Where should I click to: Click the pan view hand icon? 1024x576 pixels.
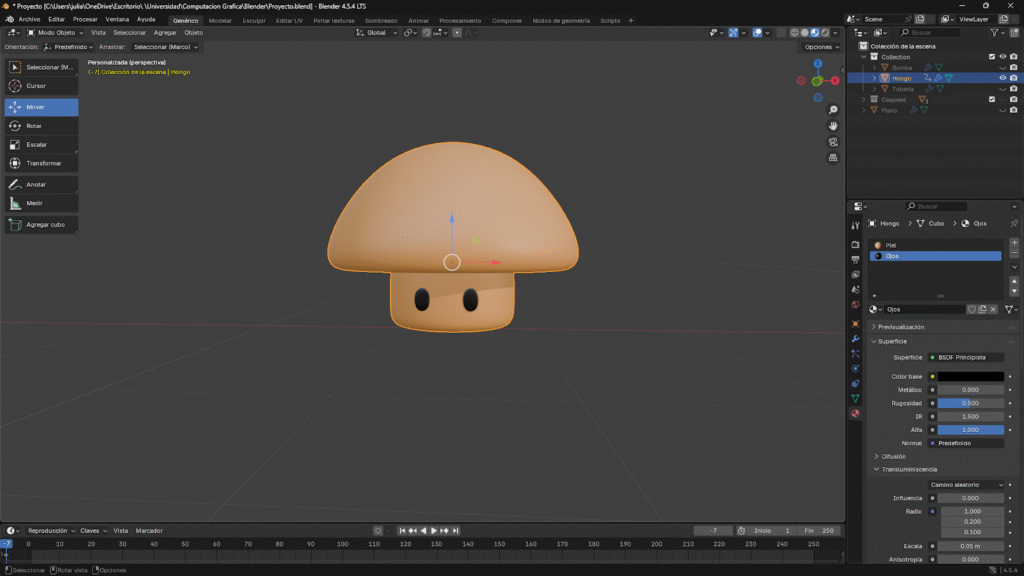point(833,126)
